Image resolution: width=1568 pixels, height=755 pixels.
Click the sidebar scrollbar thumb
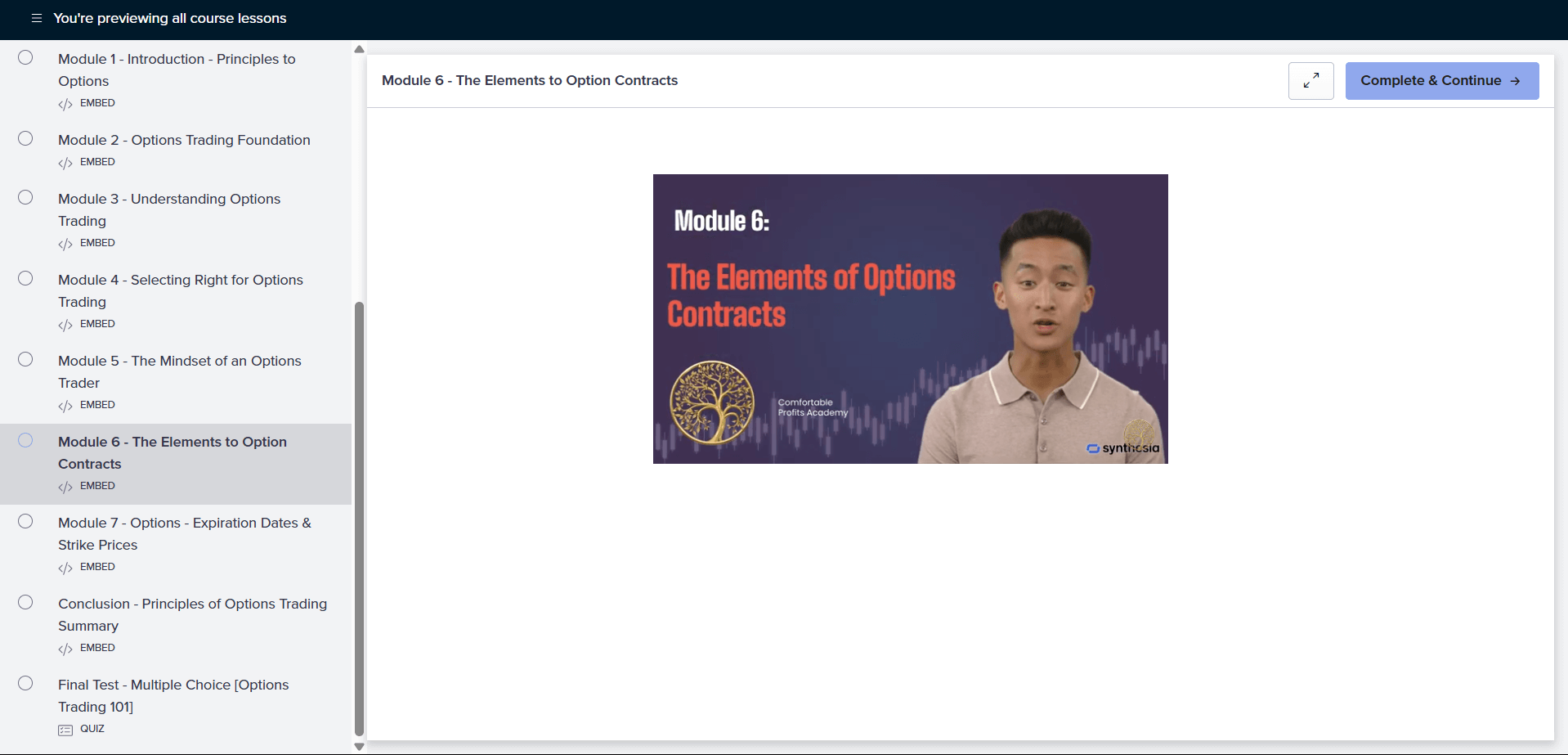click(359, 519)
